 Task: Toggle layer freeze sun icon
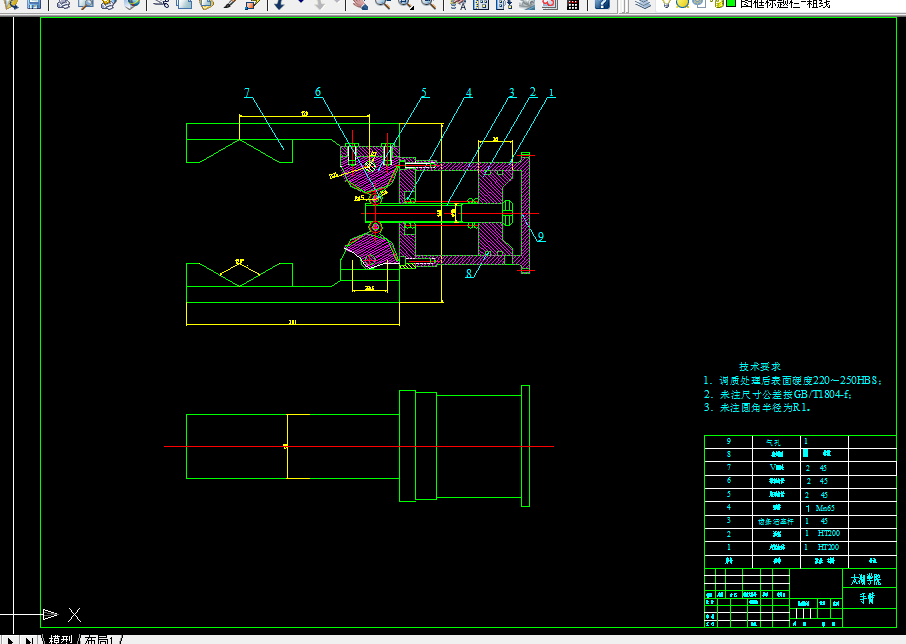[x=682, y=3]
